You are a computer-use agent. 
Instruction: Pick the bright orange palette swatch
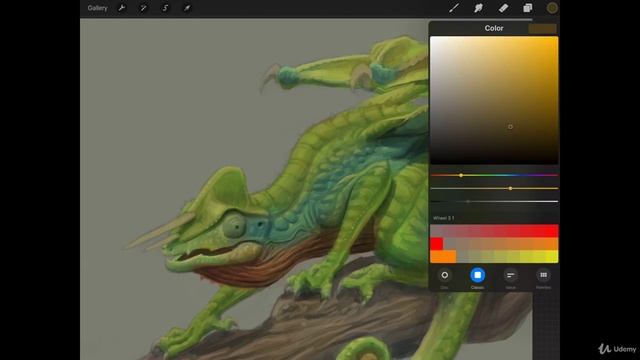pyautogui.click(x=443, y=257)
